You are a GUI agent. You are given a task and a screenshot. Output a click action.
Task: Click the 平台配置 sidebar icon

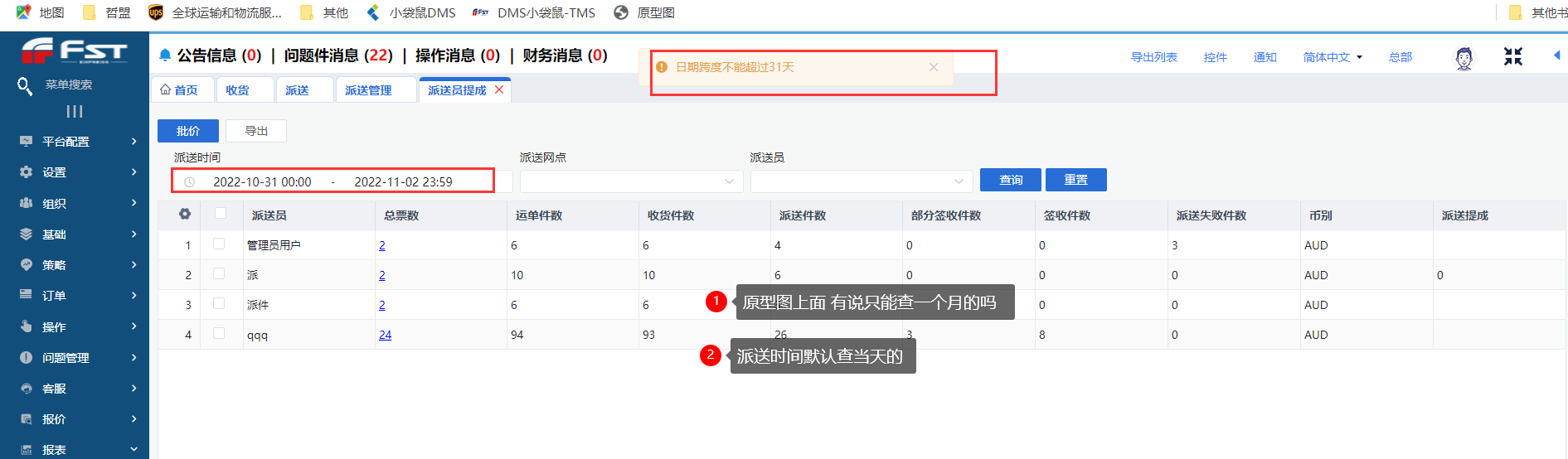pos(26,142)
